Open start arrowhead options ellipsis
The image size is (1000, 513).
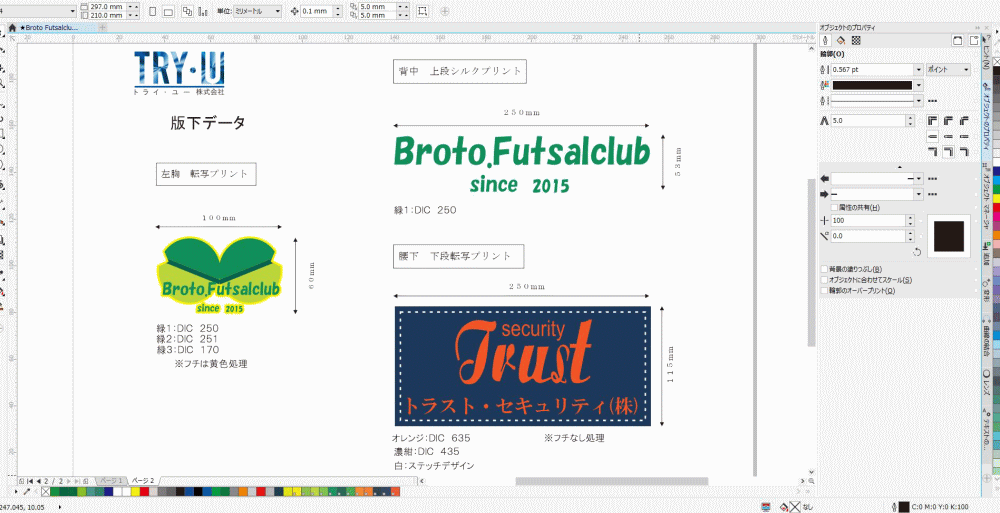(x=932, y=179)
